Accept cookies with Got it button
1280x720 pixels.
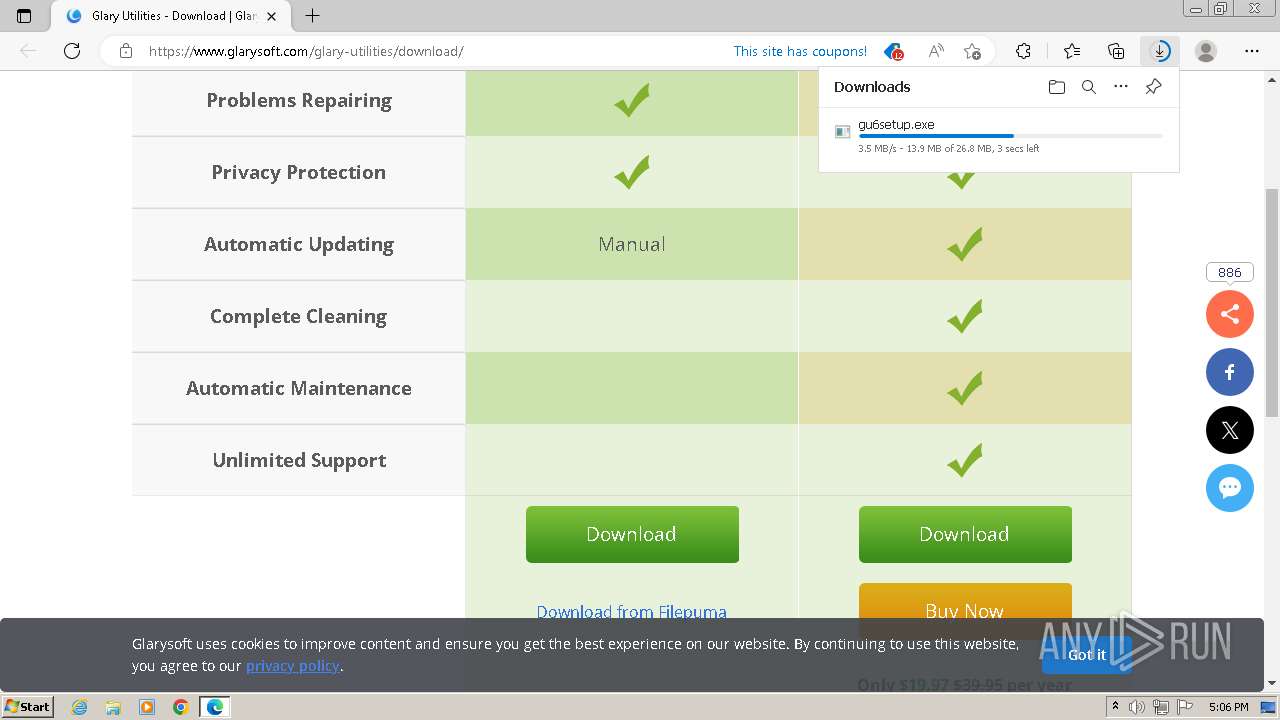tap(1087, 655)
